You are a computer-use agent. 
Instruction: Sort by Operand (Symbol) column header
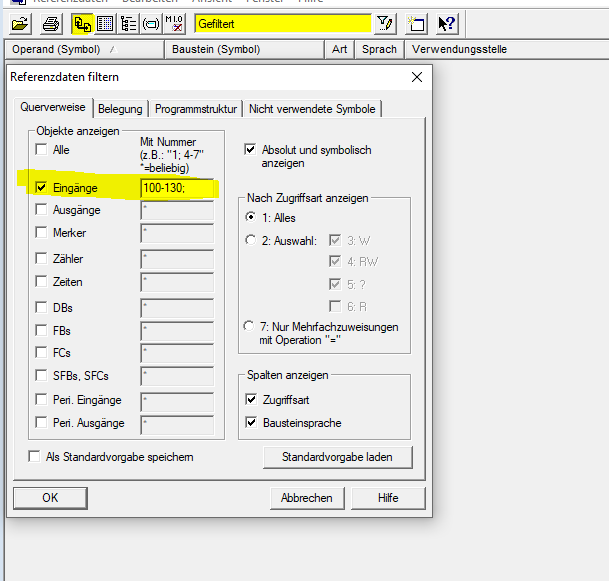(85, 49)
